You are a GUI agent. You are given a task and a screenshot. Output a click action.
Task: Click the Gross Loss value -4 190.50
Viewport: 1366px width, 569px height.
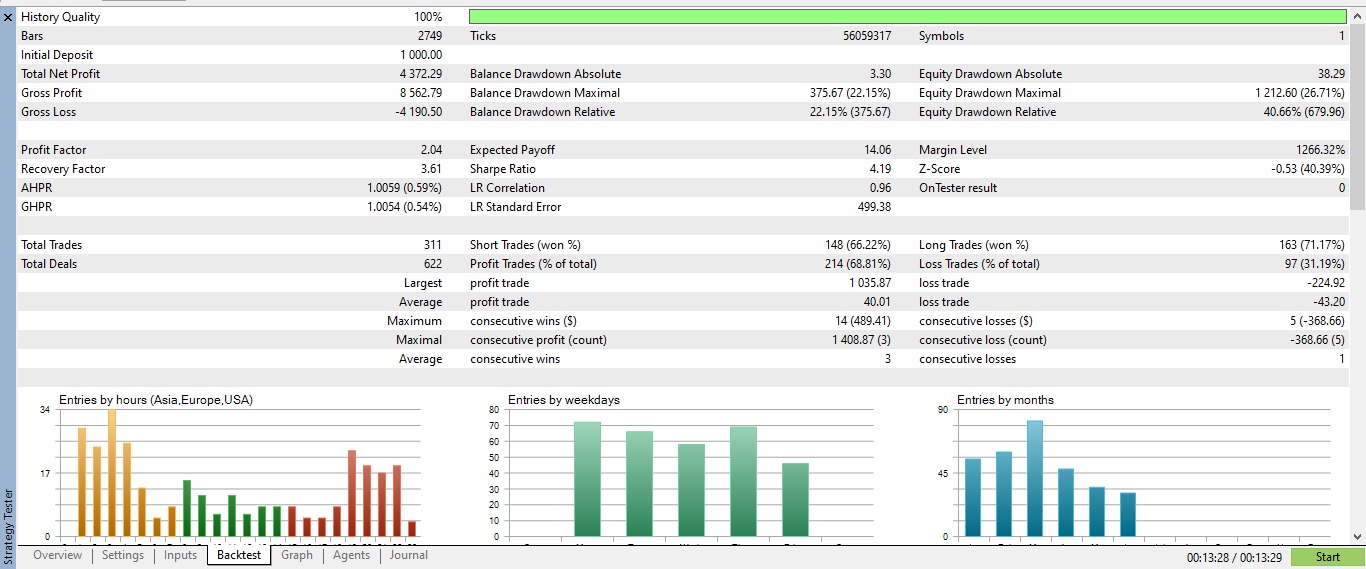click(x=418, y=112)
